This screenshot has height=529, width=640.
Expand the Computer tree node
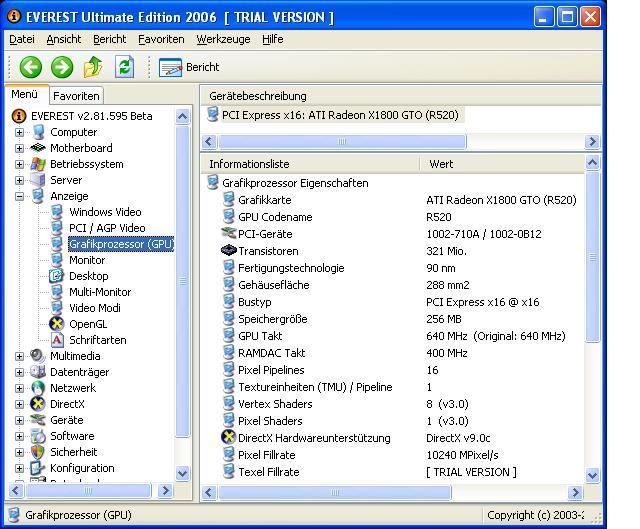(19, 132)
